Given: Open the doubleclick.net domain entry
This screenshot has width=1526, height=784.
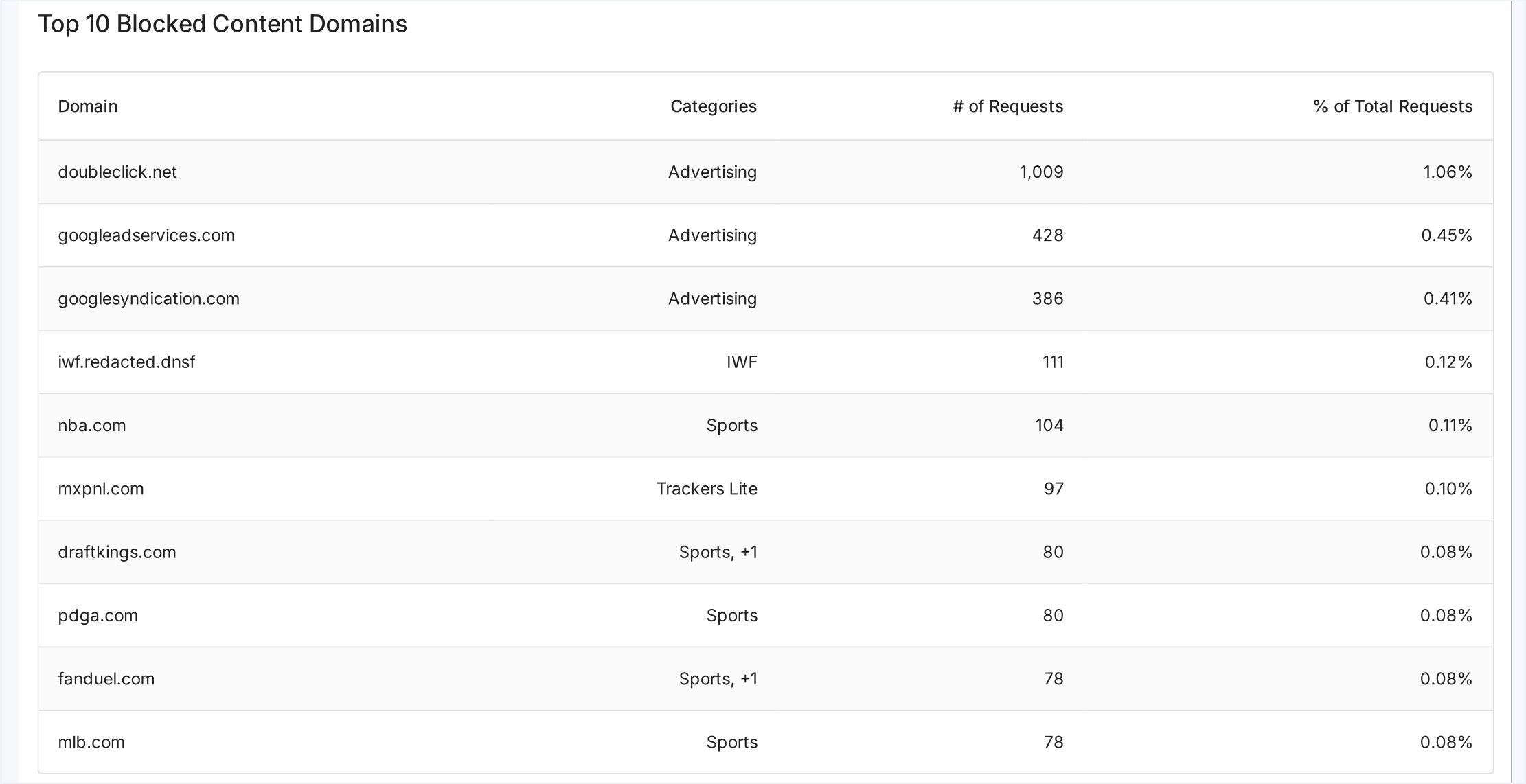Looking at the screenshot, I should click(x=117, y=172).
